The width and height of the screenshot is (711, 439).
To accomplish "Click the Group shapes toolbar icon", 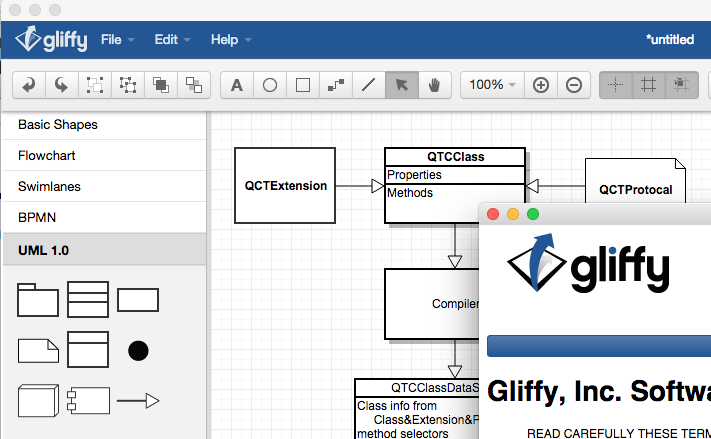I will pos(95,85).
